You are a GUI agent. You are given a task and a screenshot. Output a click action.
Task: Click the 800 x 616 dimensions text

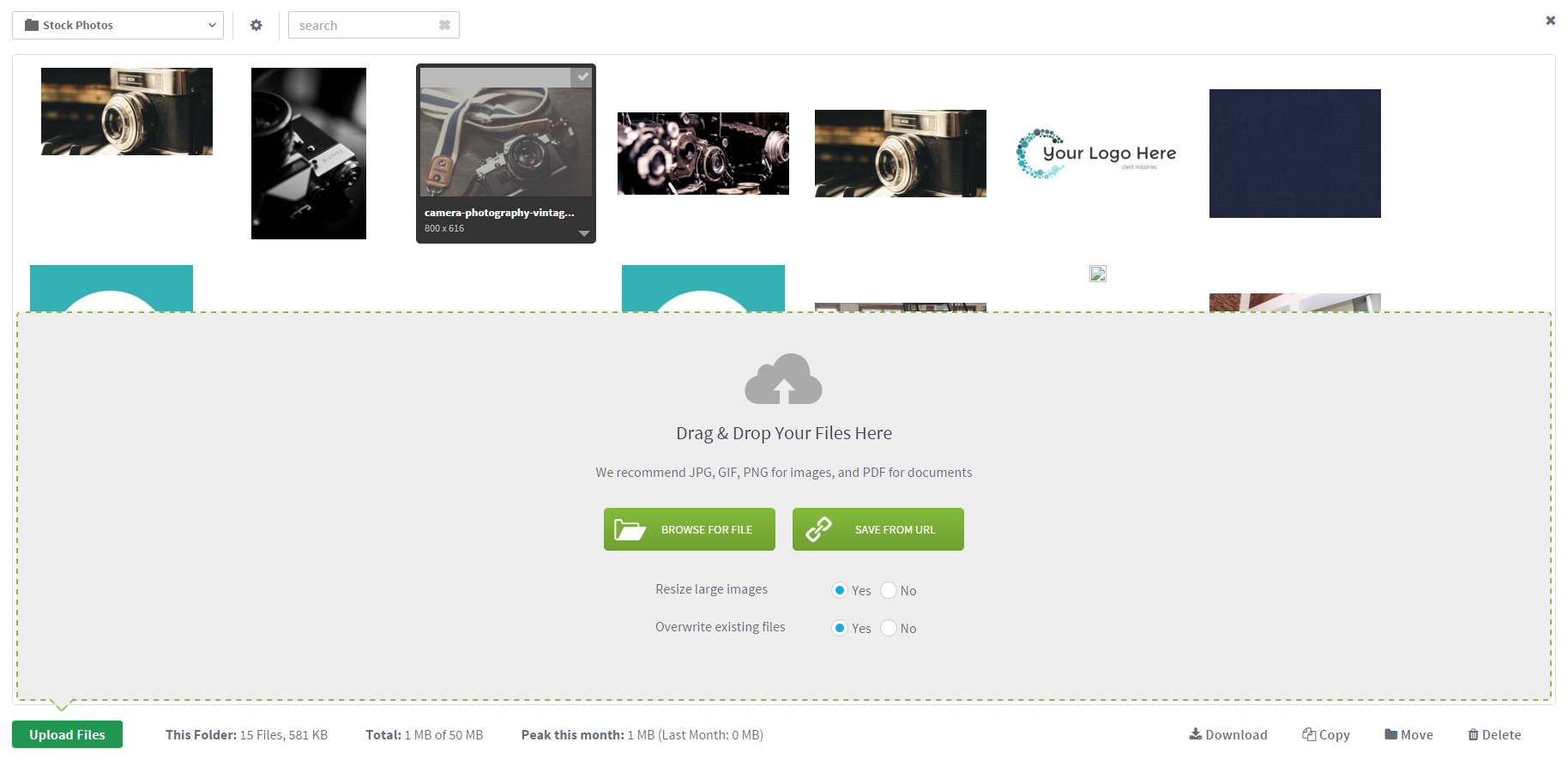pos(444,228)
